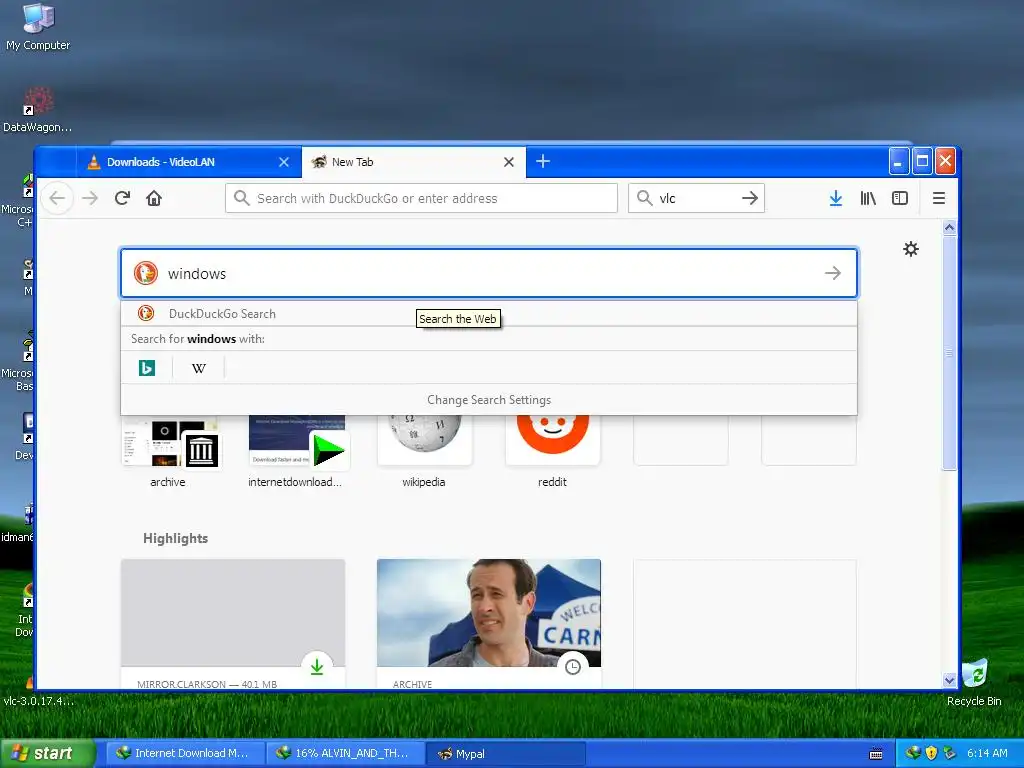Open new tab preferences gear

click(911, 249)
